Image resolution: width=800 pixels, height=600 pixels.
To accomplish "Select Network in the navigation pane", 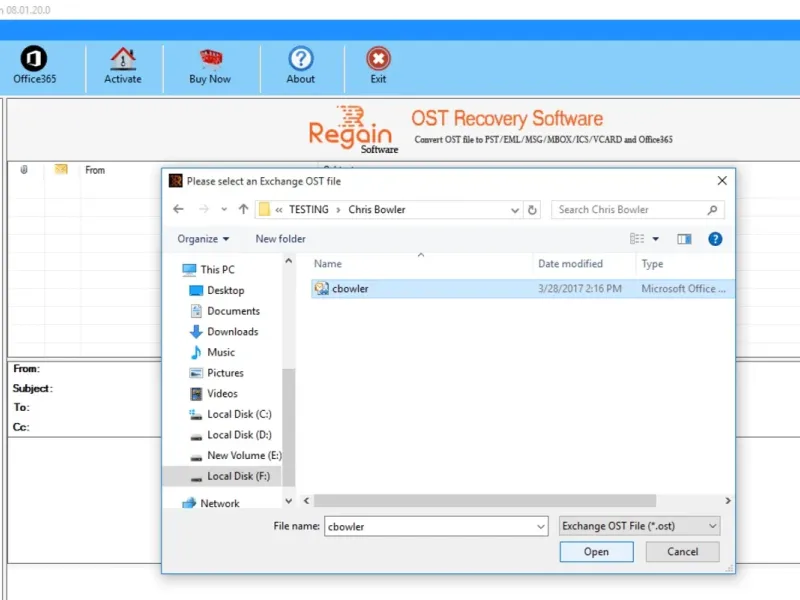I will pyautogui.click(x=219, y=503).
